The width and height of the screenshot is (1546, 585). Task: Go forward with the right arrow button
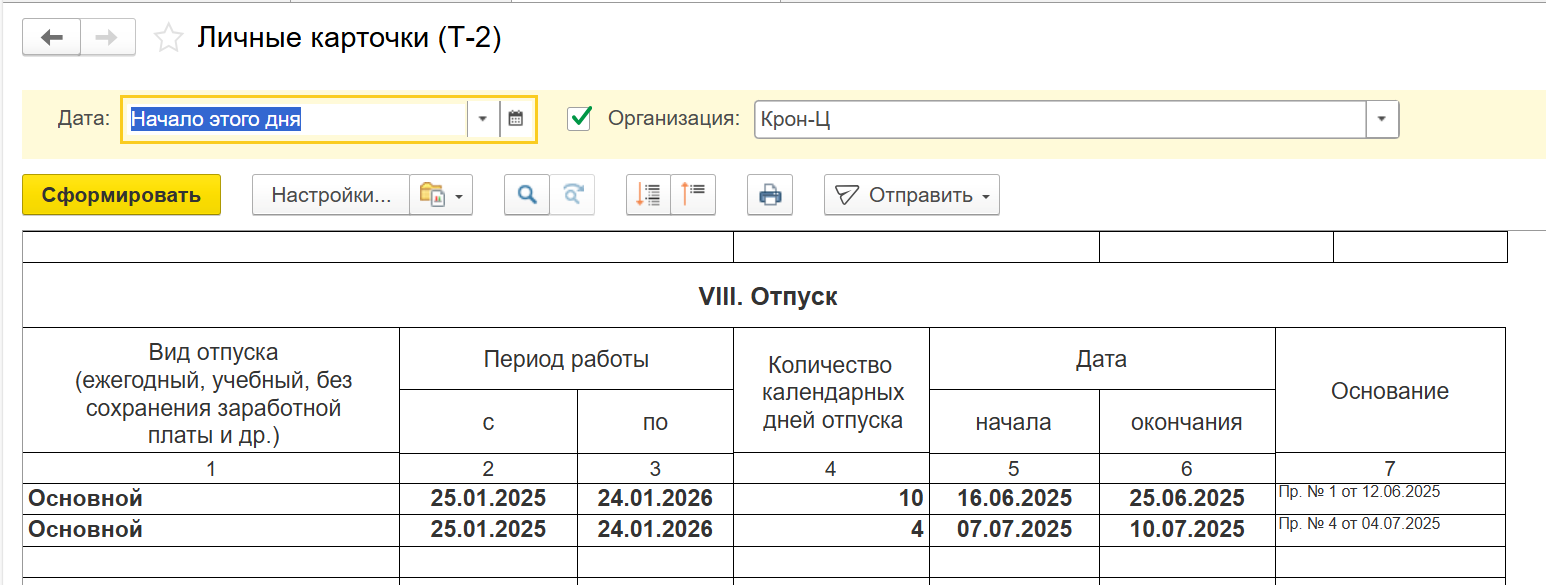107,38
